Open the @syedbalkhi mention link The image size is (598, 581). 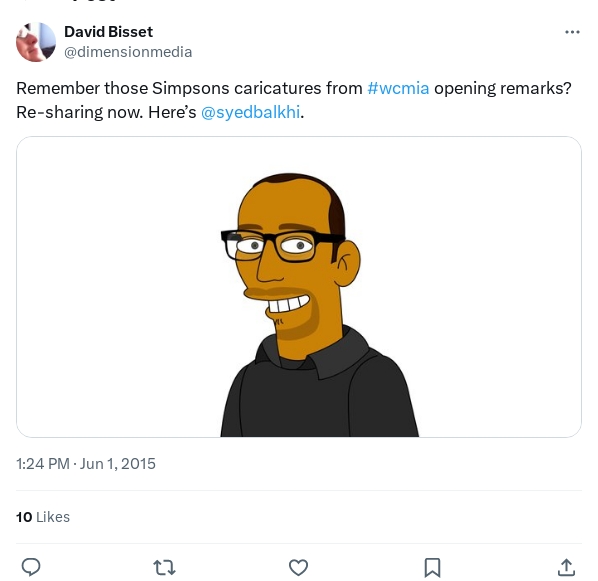(250, 112)
